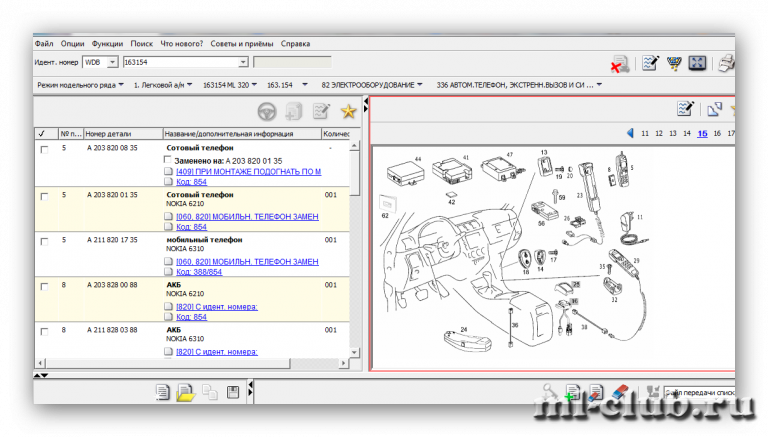Viewport: 768px width, 437px height.
Task: Click the save floppy disk icon
Action: pos(232,392)
